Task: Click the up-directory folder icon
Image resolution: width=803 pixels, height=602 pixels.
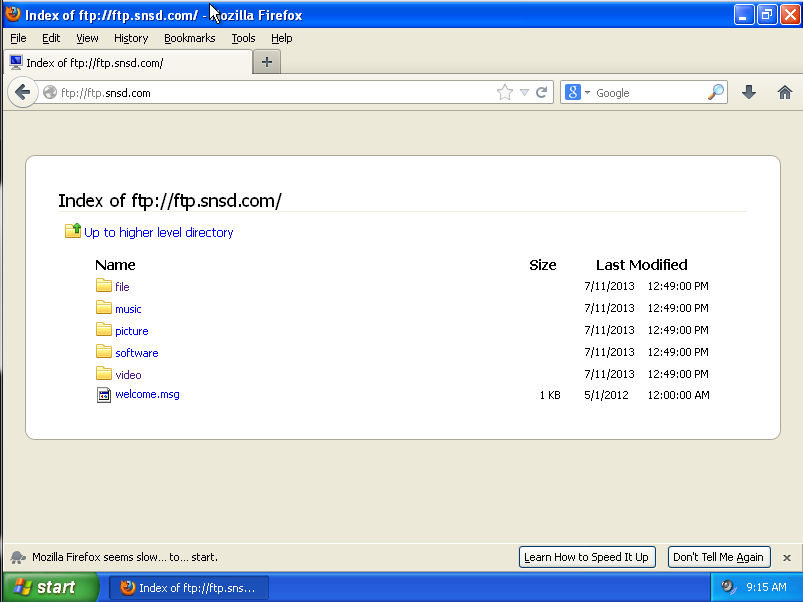Action: tap(73, 231)
